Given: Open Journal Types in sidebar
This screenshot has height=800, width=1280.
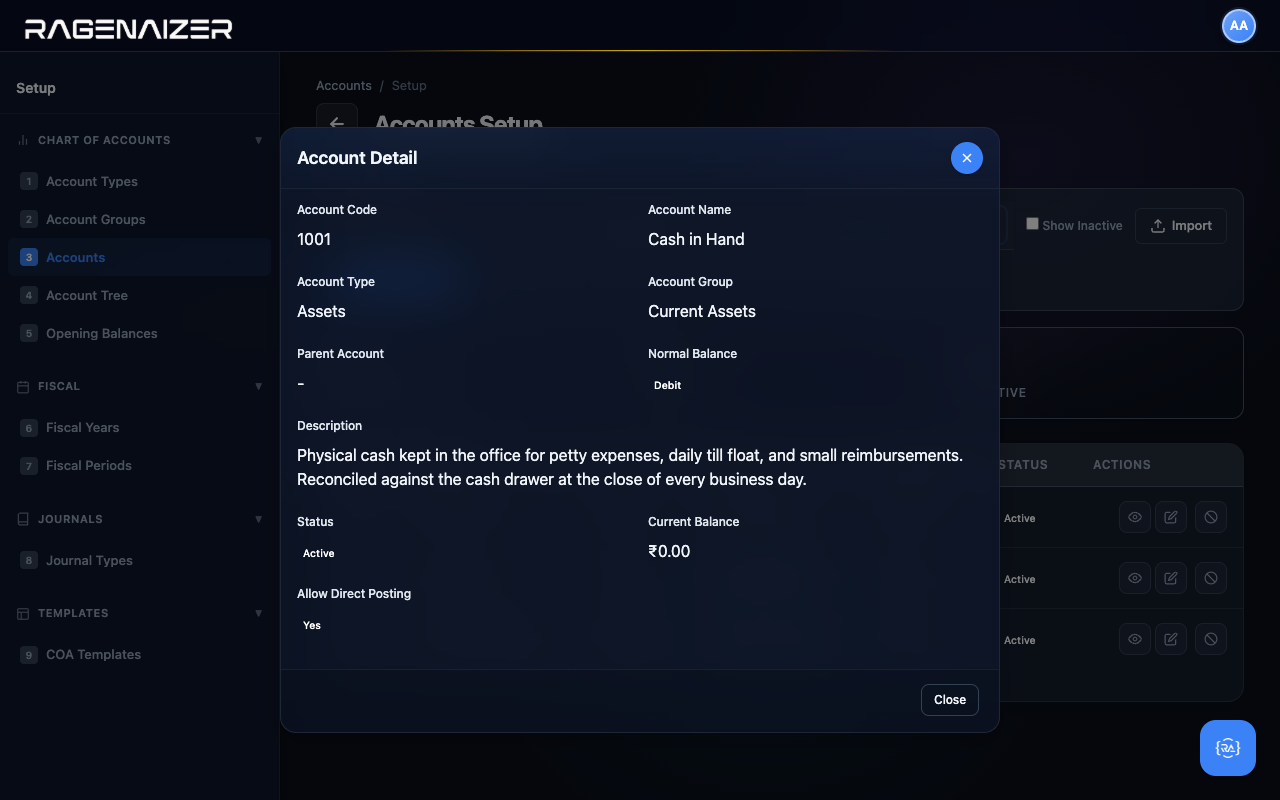Looking at the screenshot, I should [x=139, y=560].
